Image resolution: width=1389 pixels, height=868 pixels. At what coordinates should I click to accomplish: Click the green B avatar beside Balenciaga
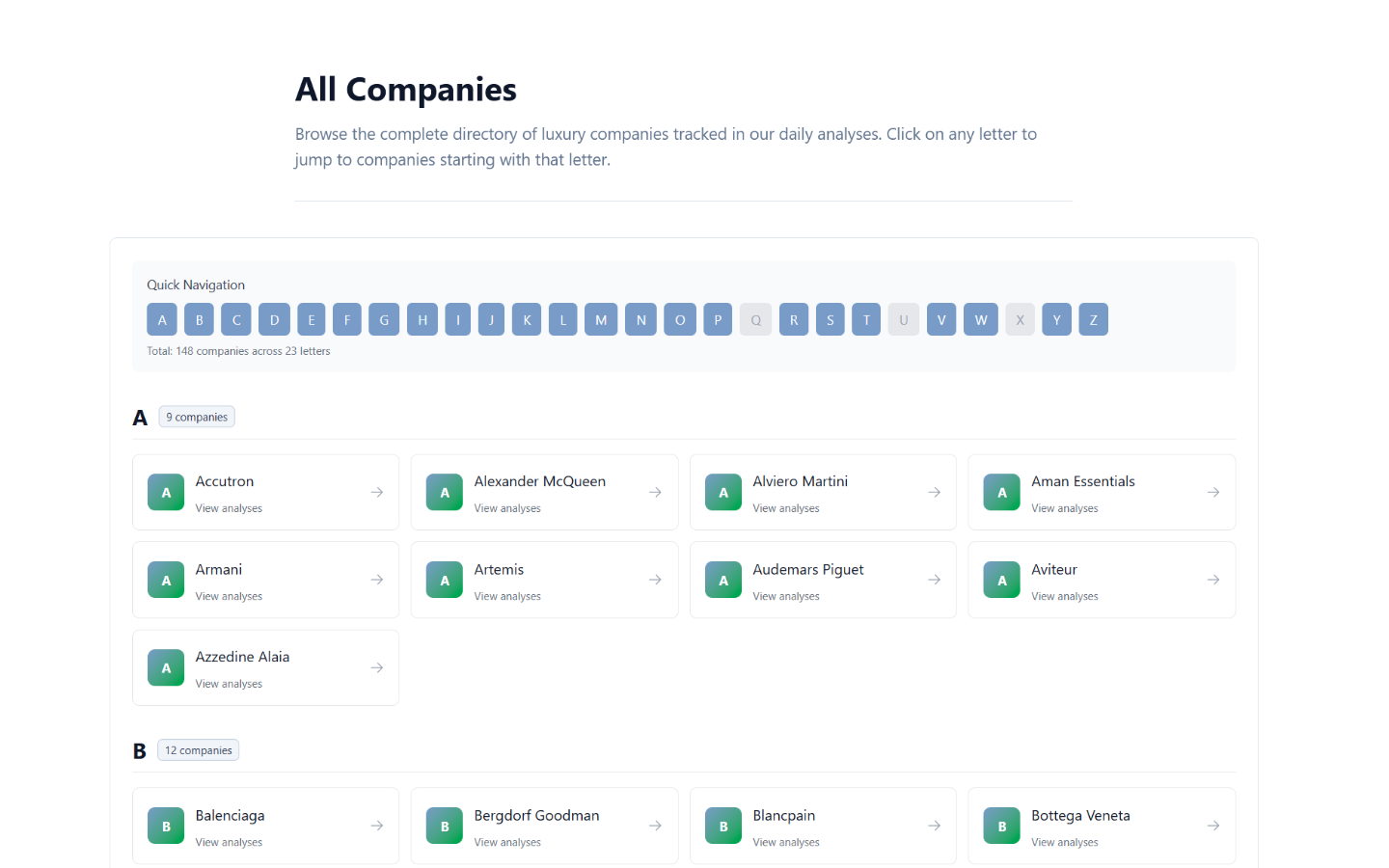(x=166, y=826)
